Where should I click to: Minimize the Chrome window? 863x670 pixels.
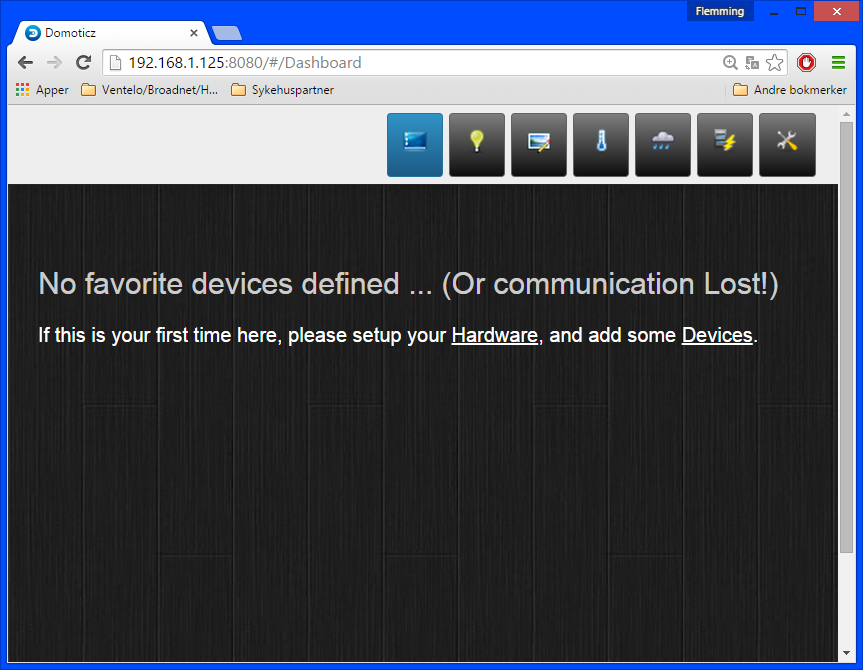coord(774,11)
